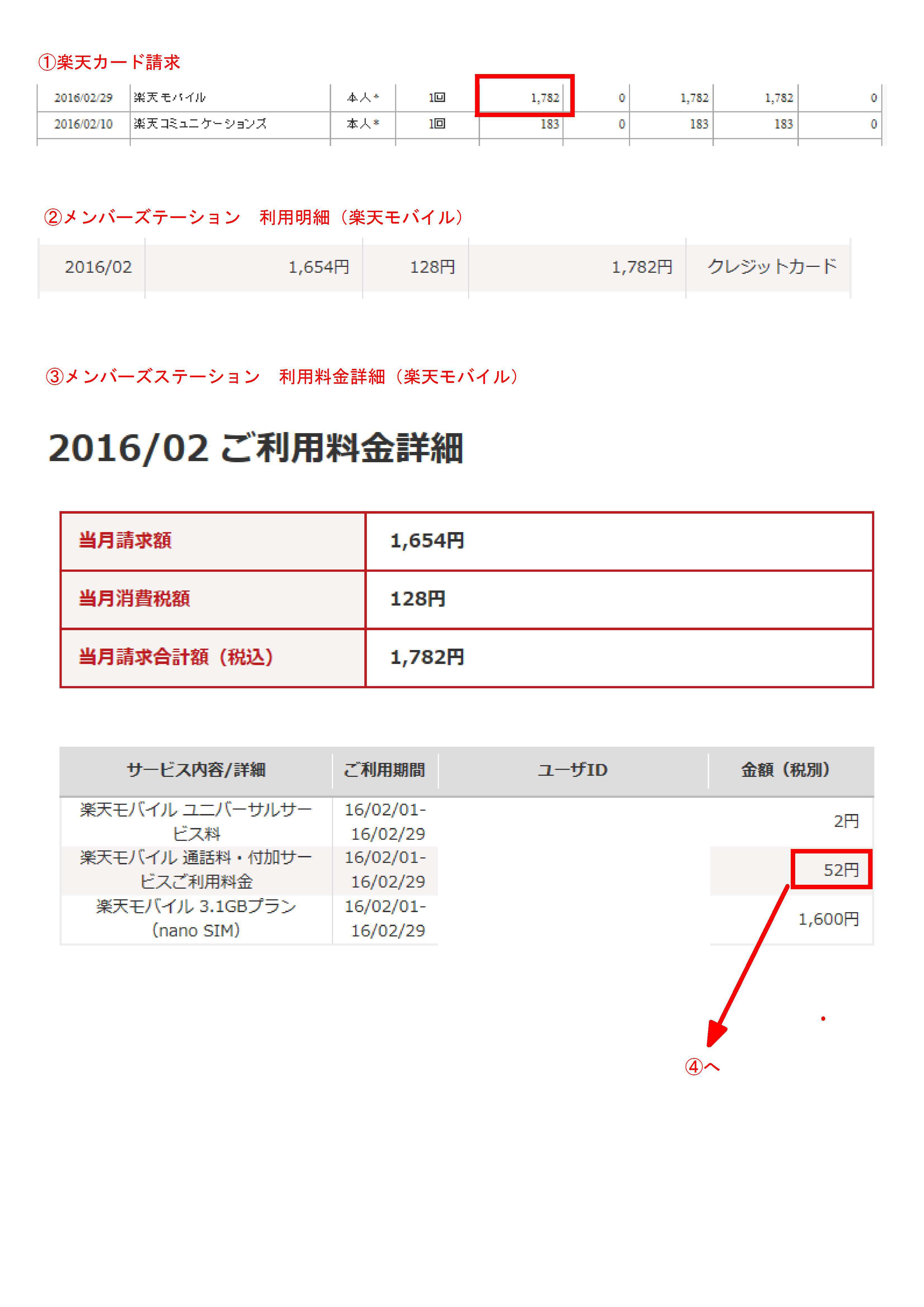Screen dimensions: 924x1307
Task: Click 楽天モバイル in the 2016/02/29 statement row
Action: pos(170,97)
